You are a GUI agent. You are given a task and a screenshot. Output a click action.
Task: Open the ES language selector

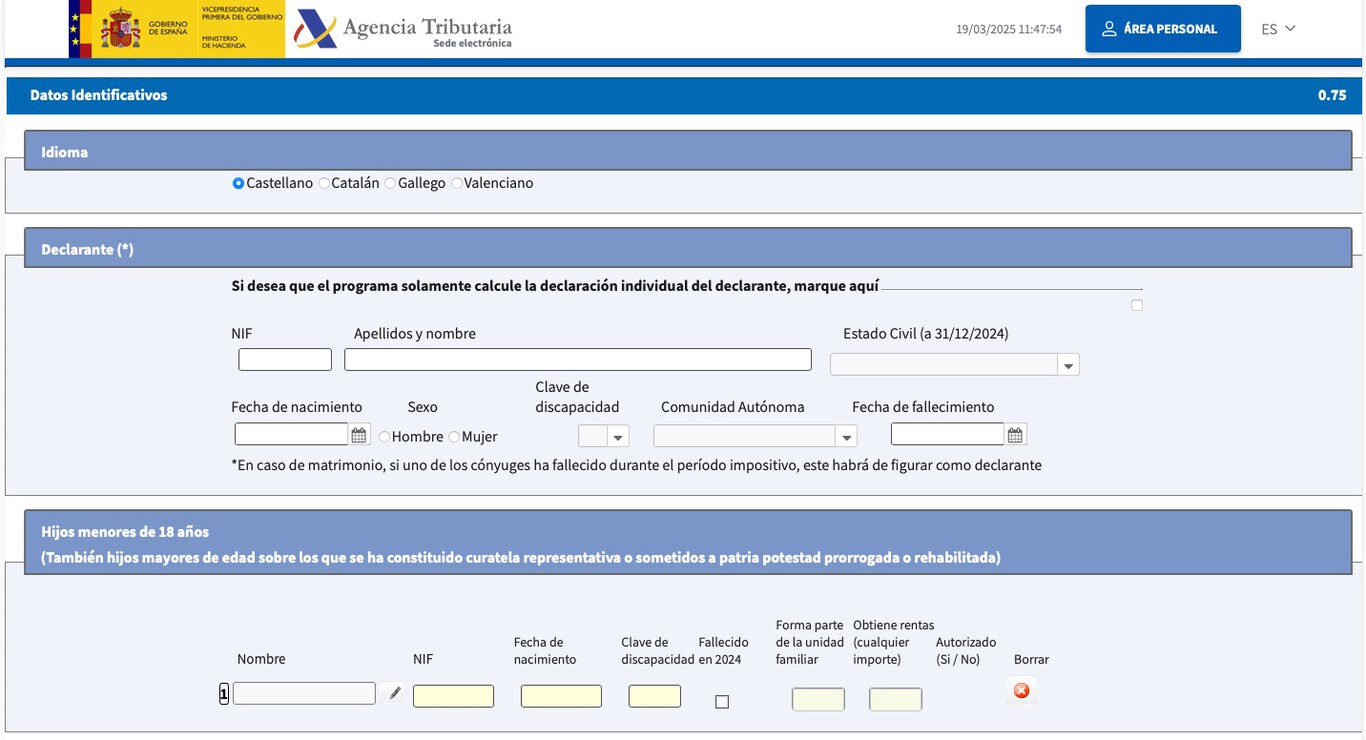[1278, 29]
